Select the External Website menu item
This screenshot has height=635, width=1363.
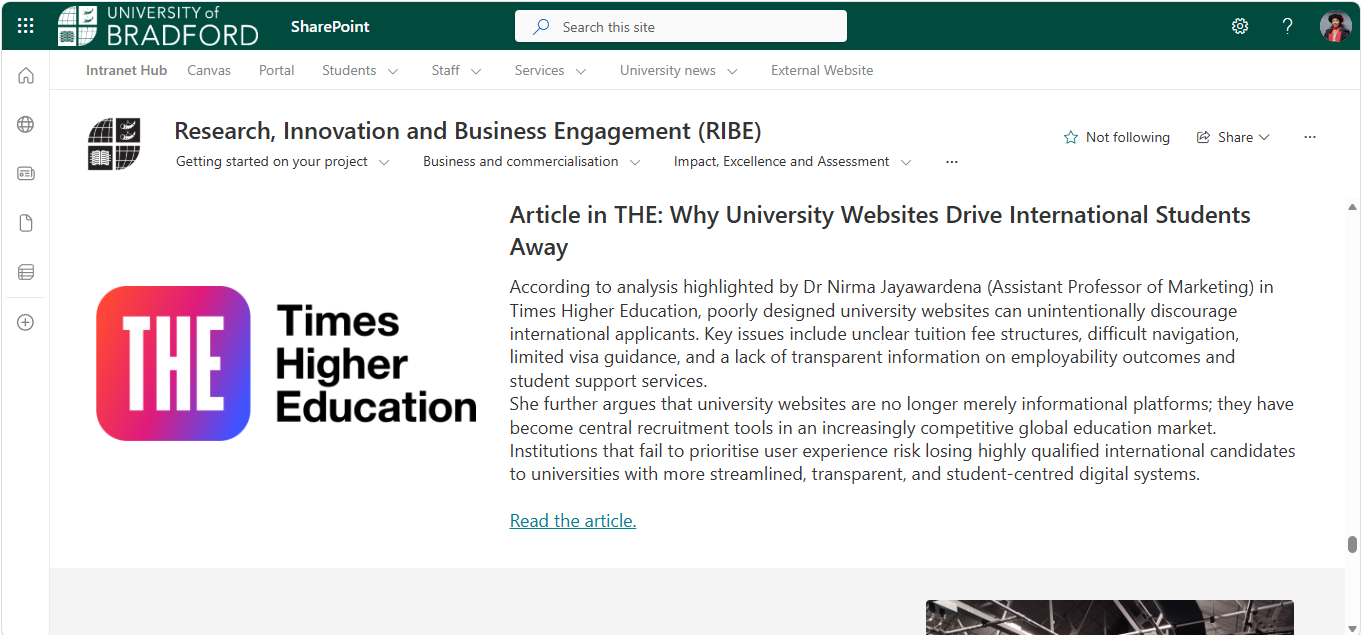822,70
